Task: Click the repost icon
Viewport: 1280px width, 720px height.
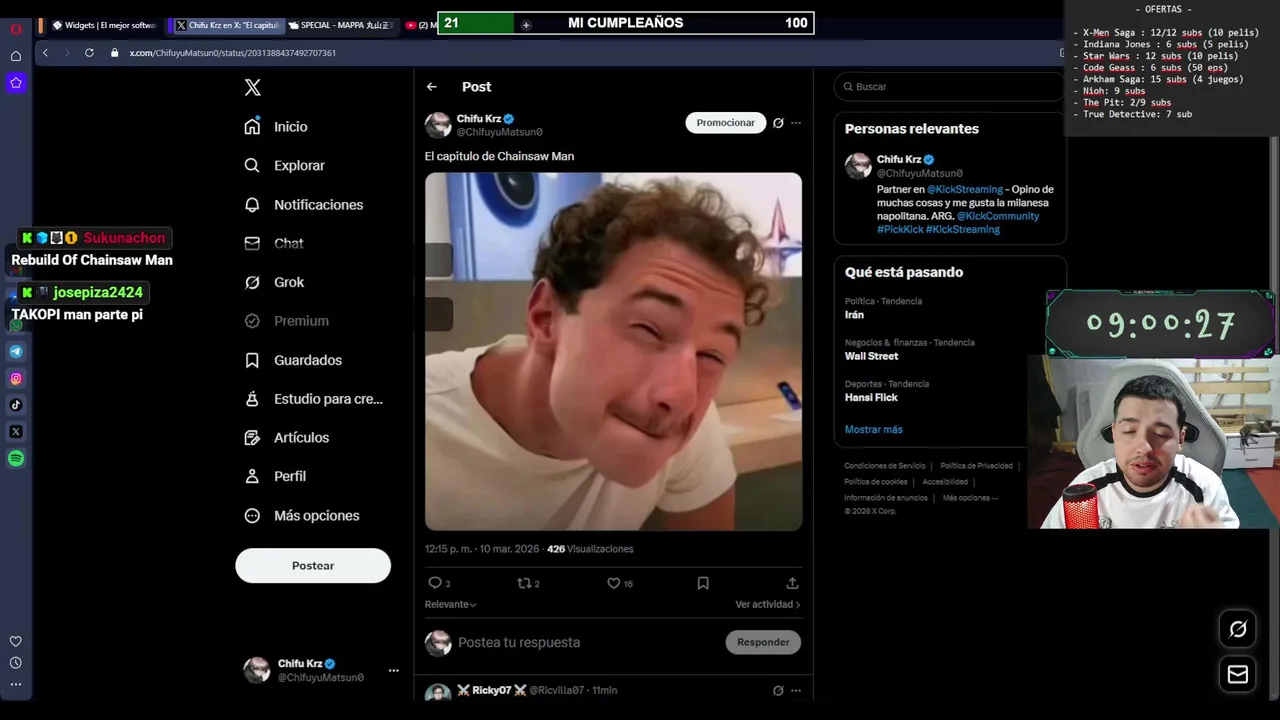Action: 523,583
